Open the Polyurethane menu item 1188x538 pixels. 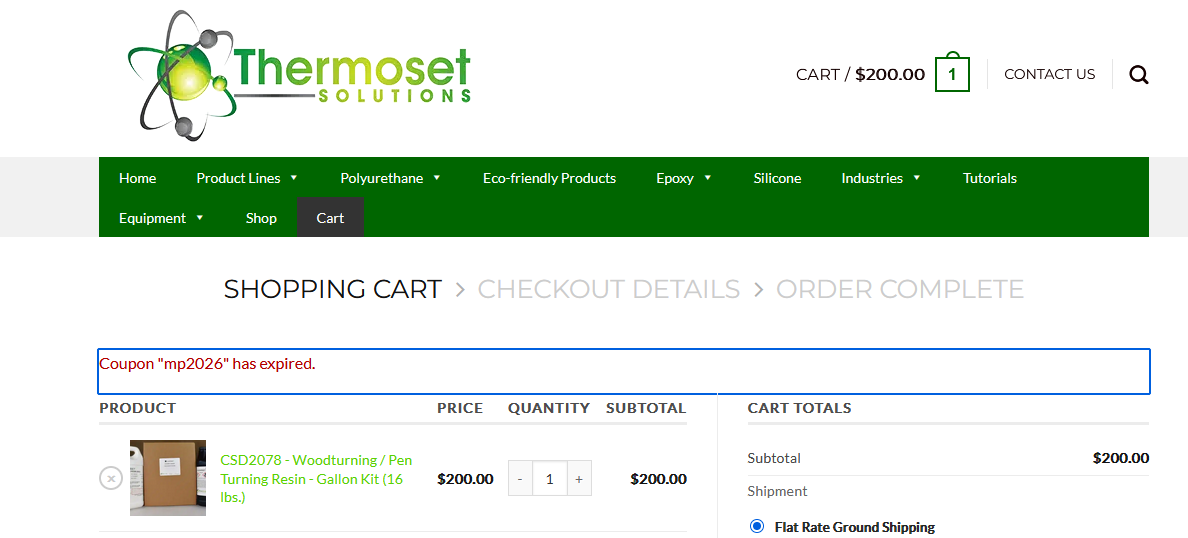click(381, 178)
